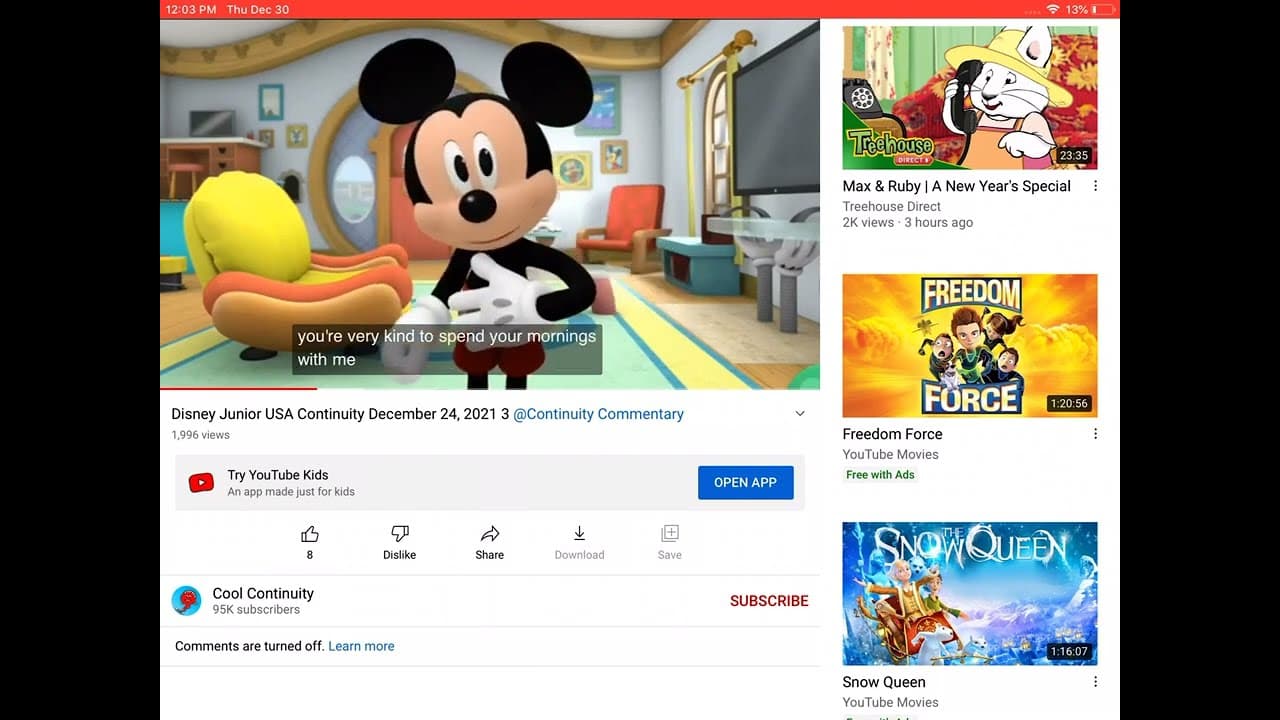The width and height of the screenshot is (1280, 720).
Task: Tap the Wi-Fi status icon
Action: point(1053,9)
